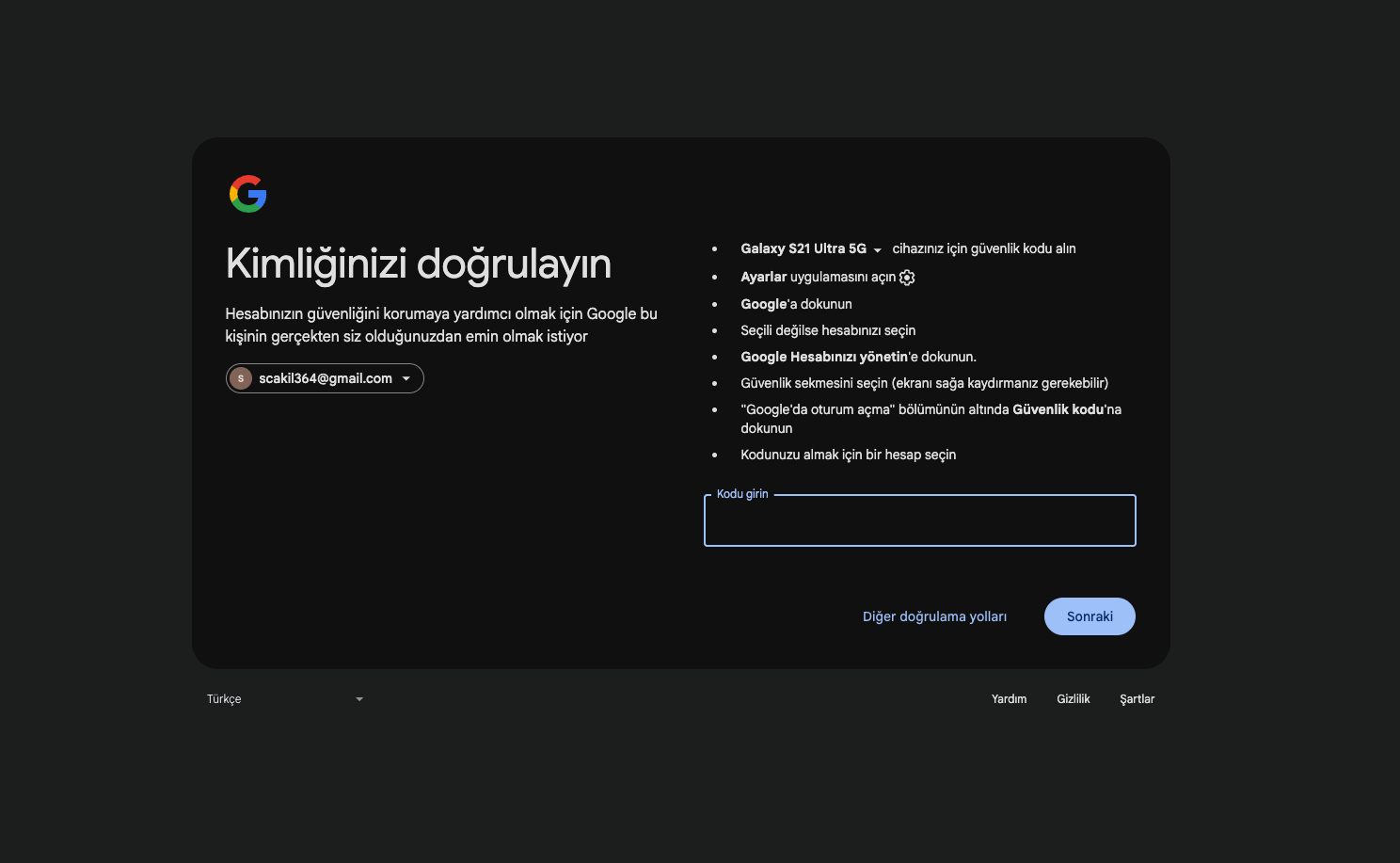
Task: Click 'Seçili değilse hesabınızı seçin' step
Action: pyautogui.click(x=828, y=330)
